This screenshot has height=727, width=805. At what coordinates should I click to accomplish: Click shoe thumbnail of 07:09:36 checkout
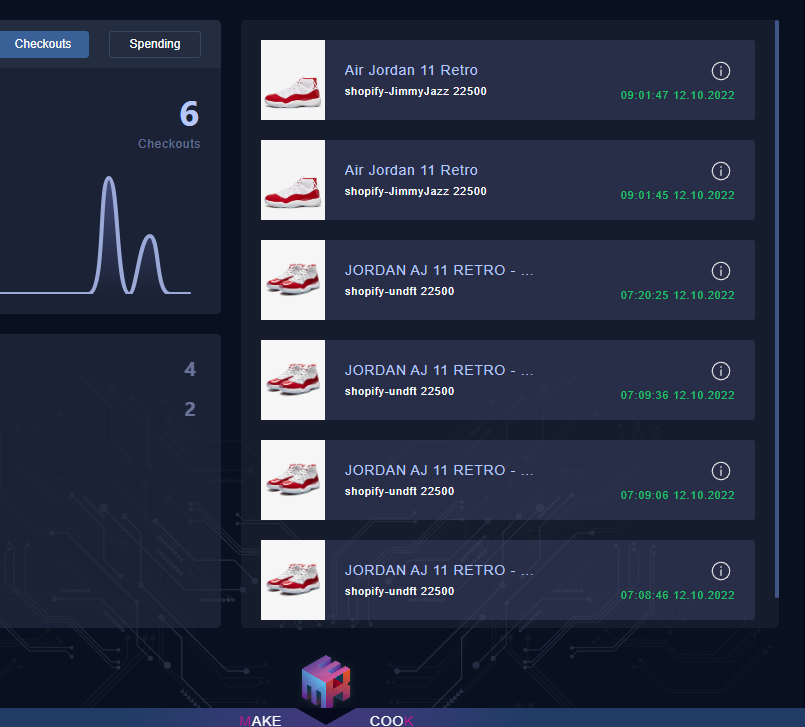pyautogui.click(x=293, y=380)
